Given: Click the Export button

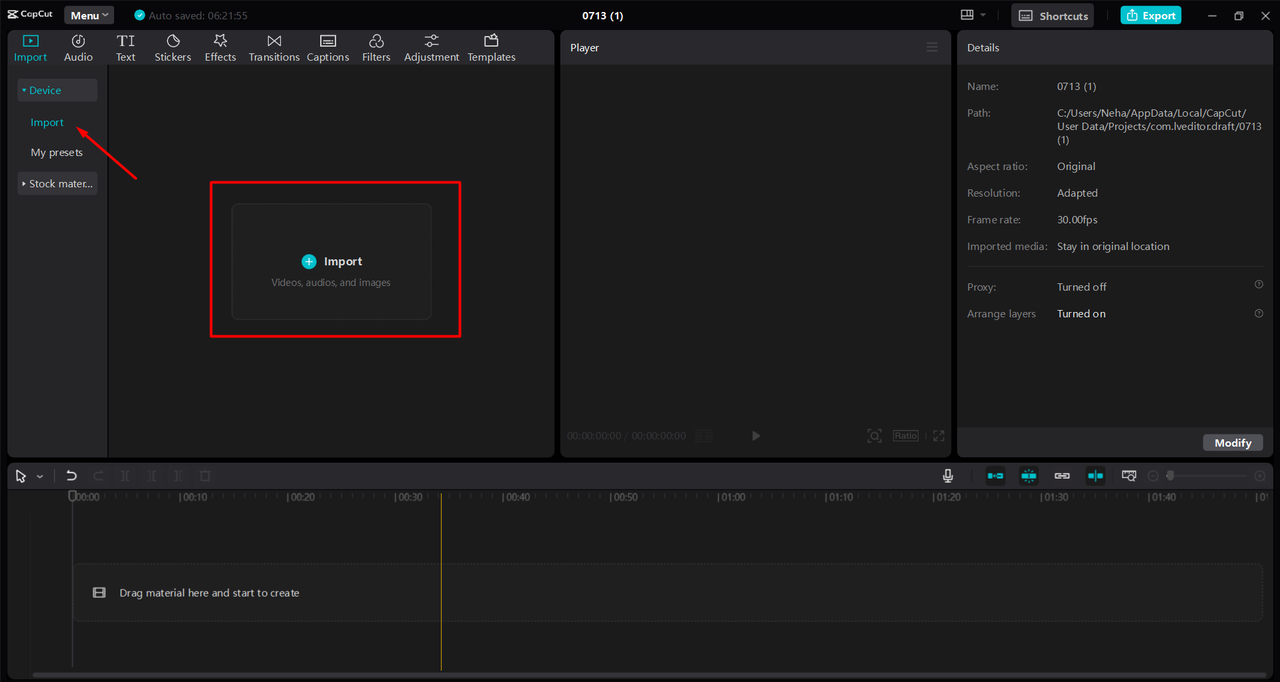Looking at the screenshot, I should 1151,15.
